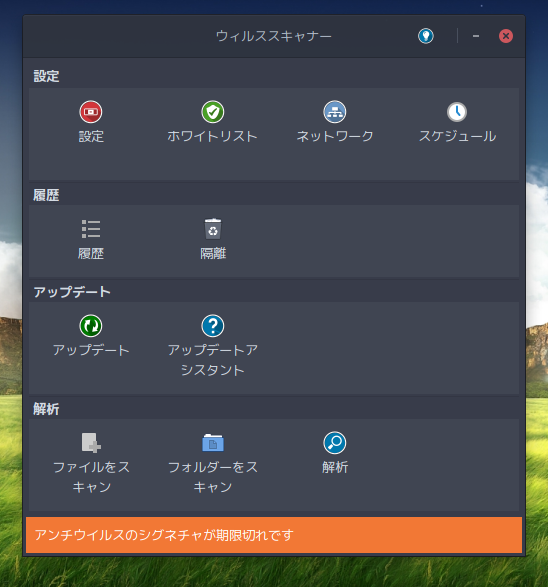Open the 隔離 quarantine trash icon
Viewport: 548px width, 587px height.
[x=213, y=228]
